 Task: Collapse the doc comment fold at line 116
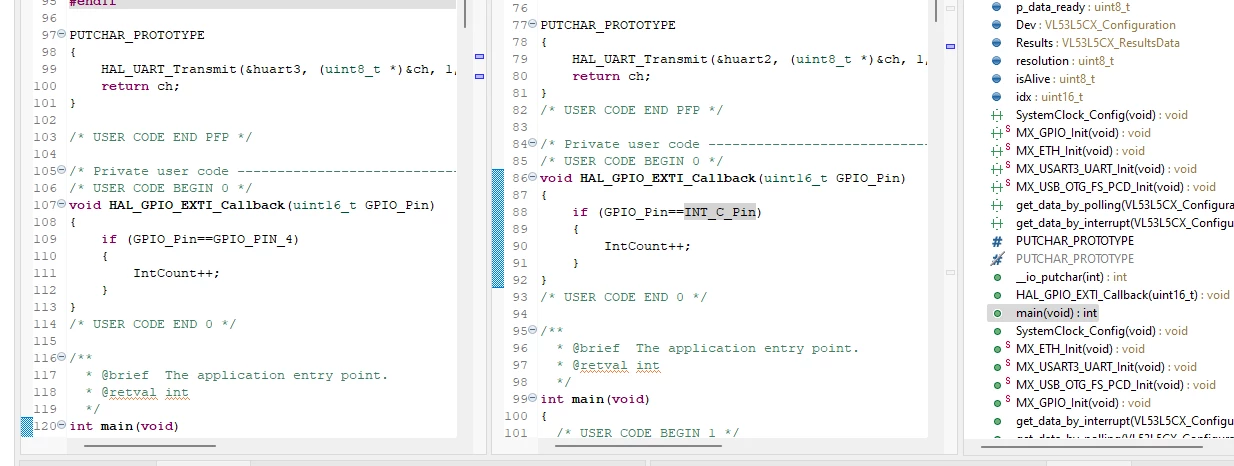(x=62, y=358)
